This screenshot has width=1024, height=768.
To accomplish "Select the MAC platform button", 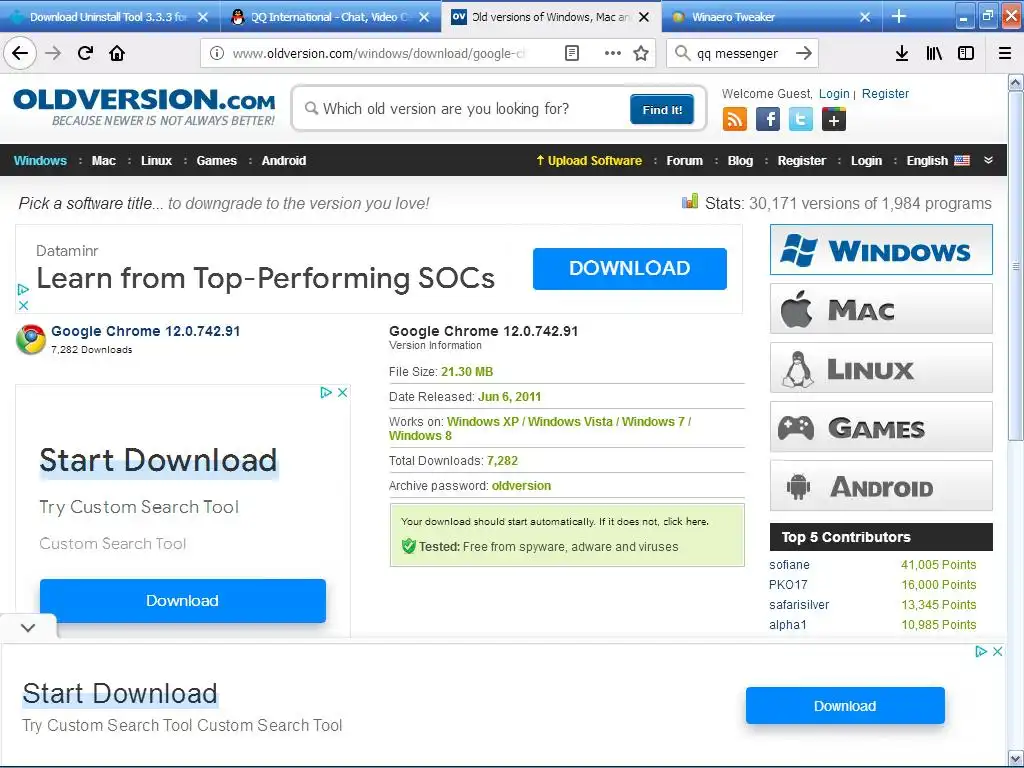I will point(881,309).
